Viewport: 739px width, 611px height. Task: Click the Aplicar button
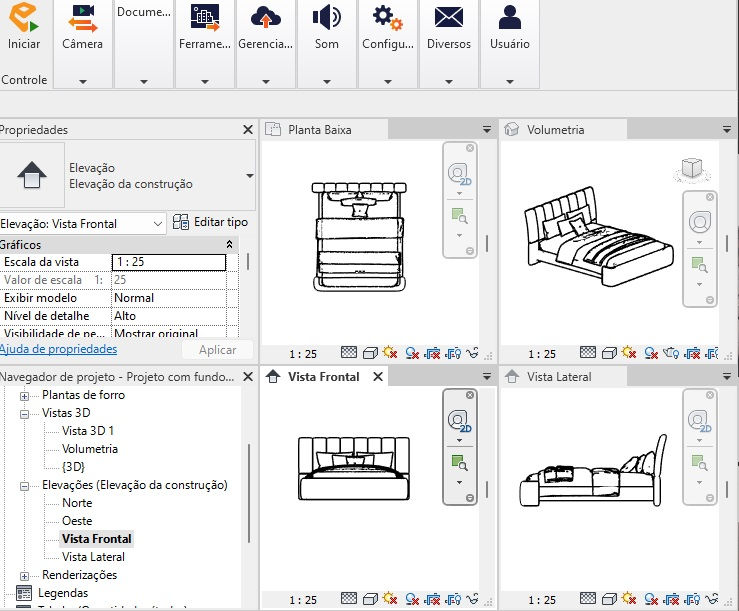tap(217, 350)
